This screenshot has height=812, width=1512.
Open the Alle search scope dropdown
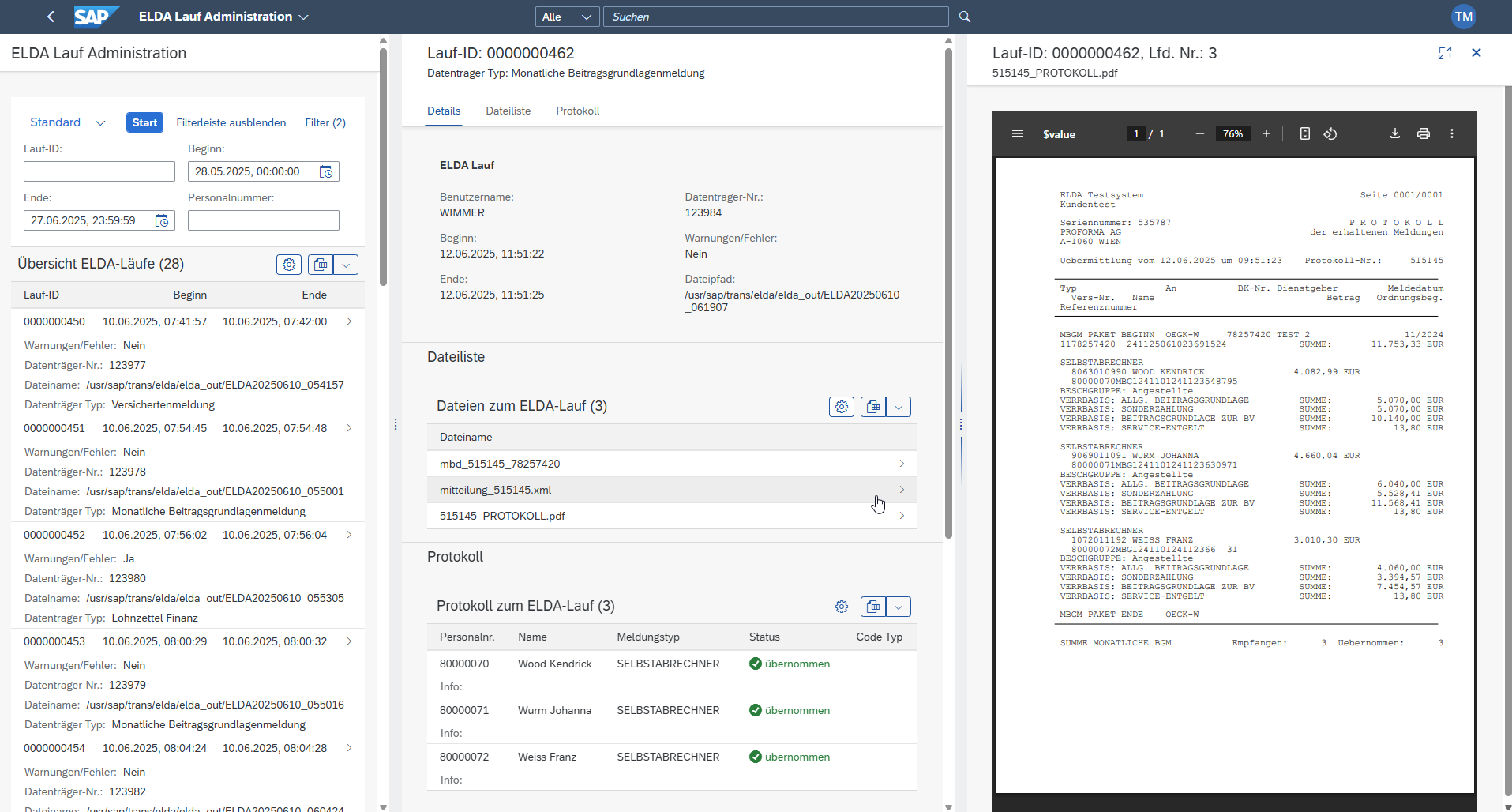click(567, 17)
